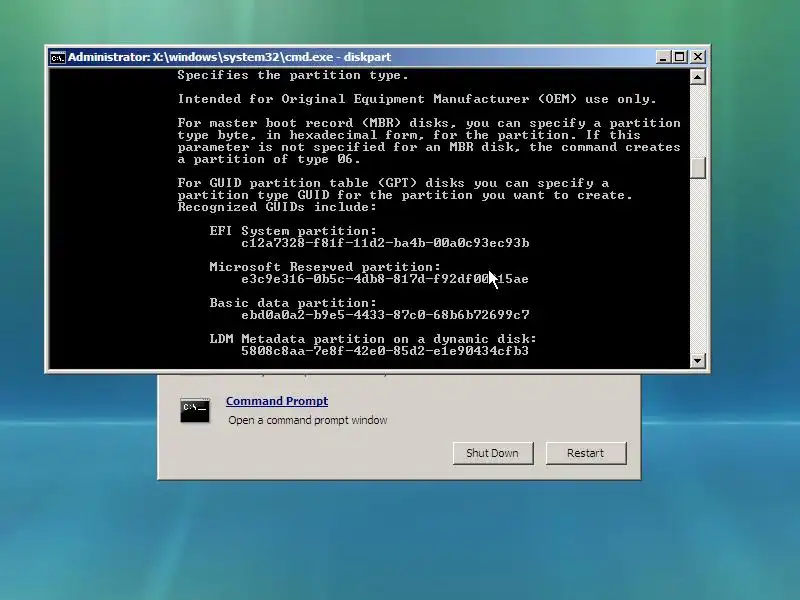This screenshot has width=800, height=600.
Task: Click the cmd.exe - diskpart window title text
Action: 230,57
